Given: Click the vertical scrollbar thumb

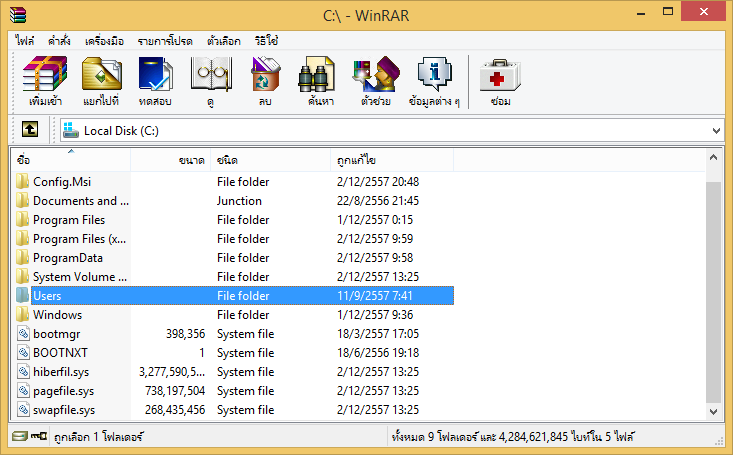Looking at the screenshot, I should 713,292.
